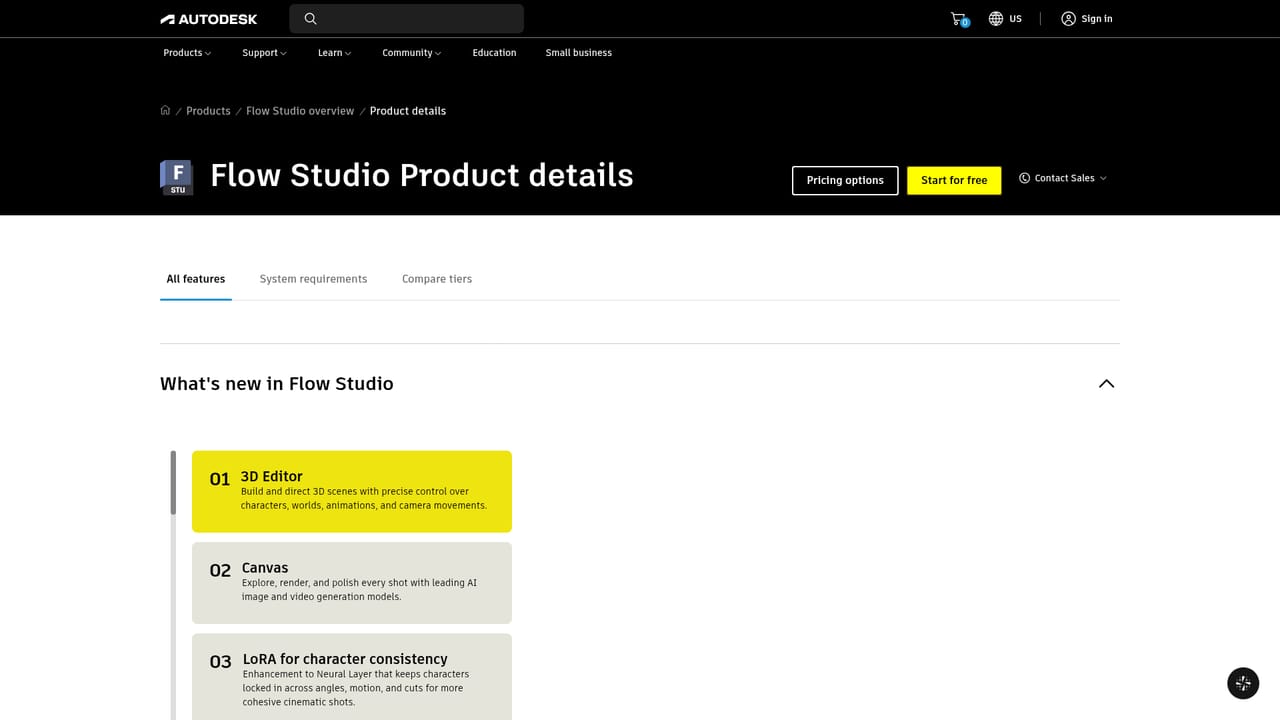Screen dimensions: 1280x720
Task: Expand the Products menu
Action: tap(187, 53)
